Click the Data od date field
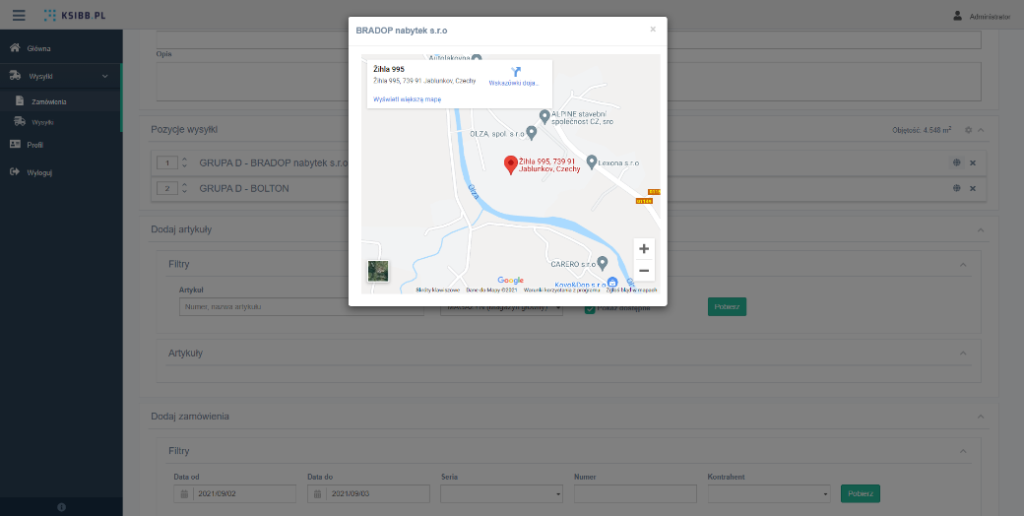 [x=245, y=494]
